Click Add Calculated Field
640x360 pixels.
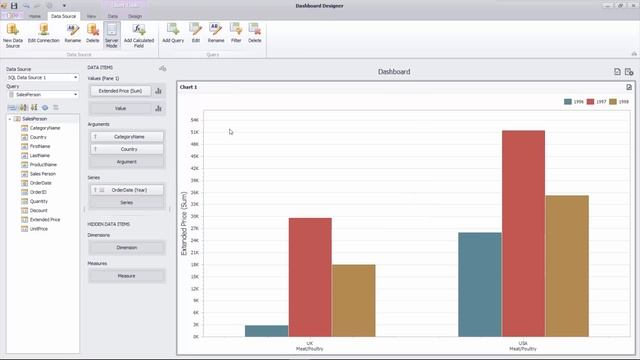coord(139,36)
